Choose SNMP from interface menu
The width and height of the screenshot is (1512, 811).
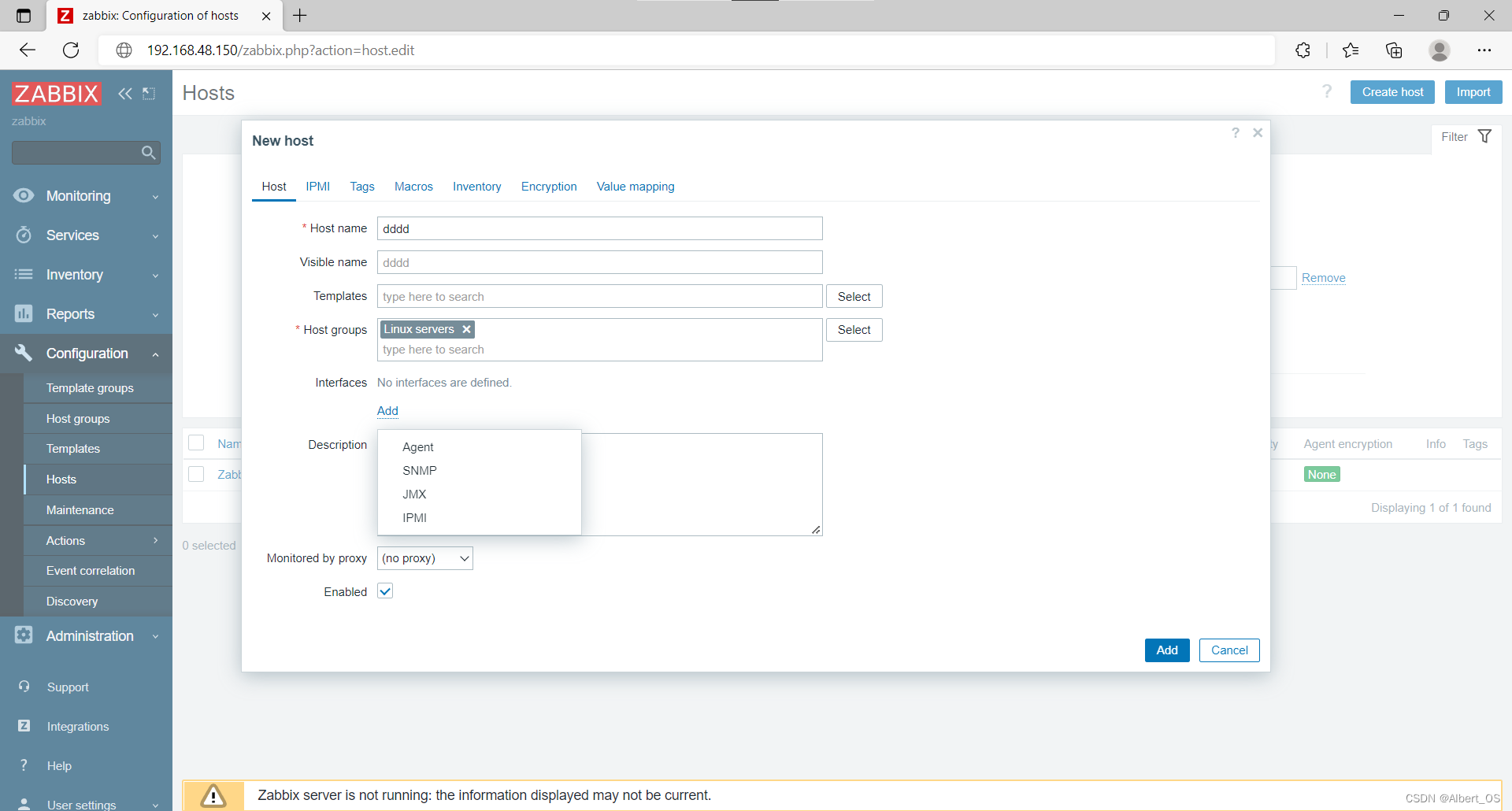pyautogui.click(x=480, y=470)
